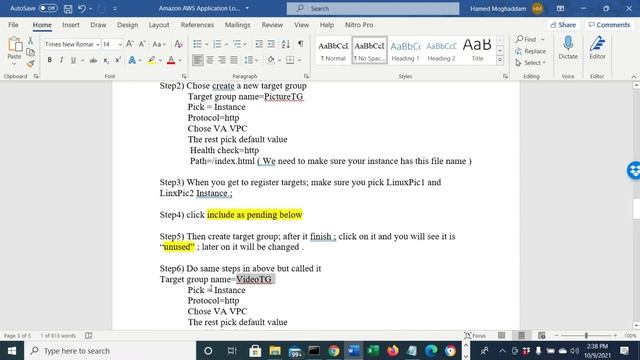Screen dimensions: 640x360
Task: Expand the Styles gallery
Action: tap(500, 60)
